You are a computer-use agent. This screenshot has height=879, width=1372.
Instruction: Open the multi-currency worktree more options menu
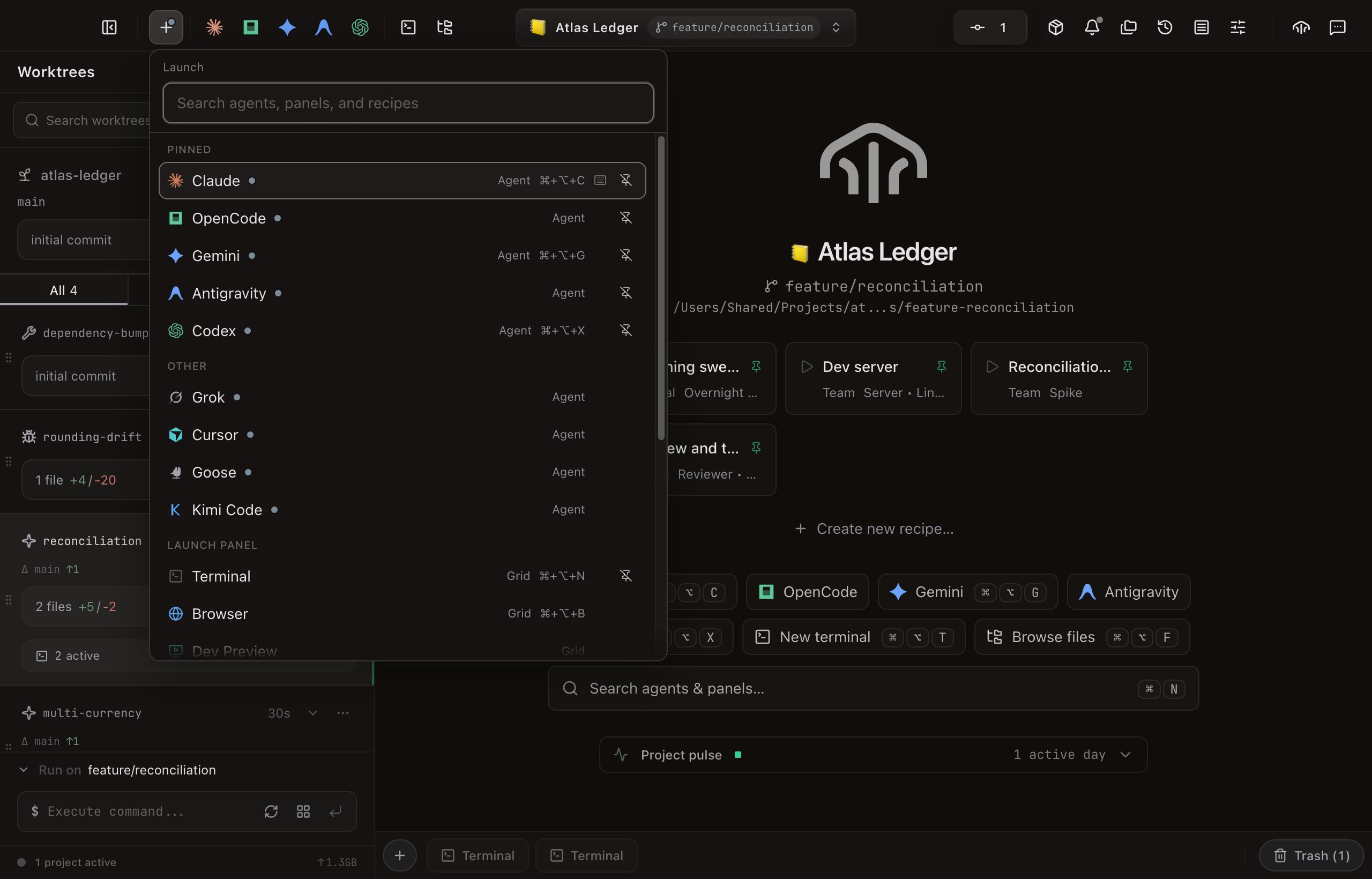(343, 713)
